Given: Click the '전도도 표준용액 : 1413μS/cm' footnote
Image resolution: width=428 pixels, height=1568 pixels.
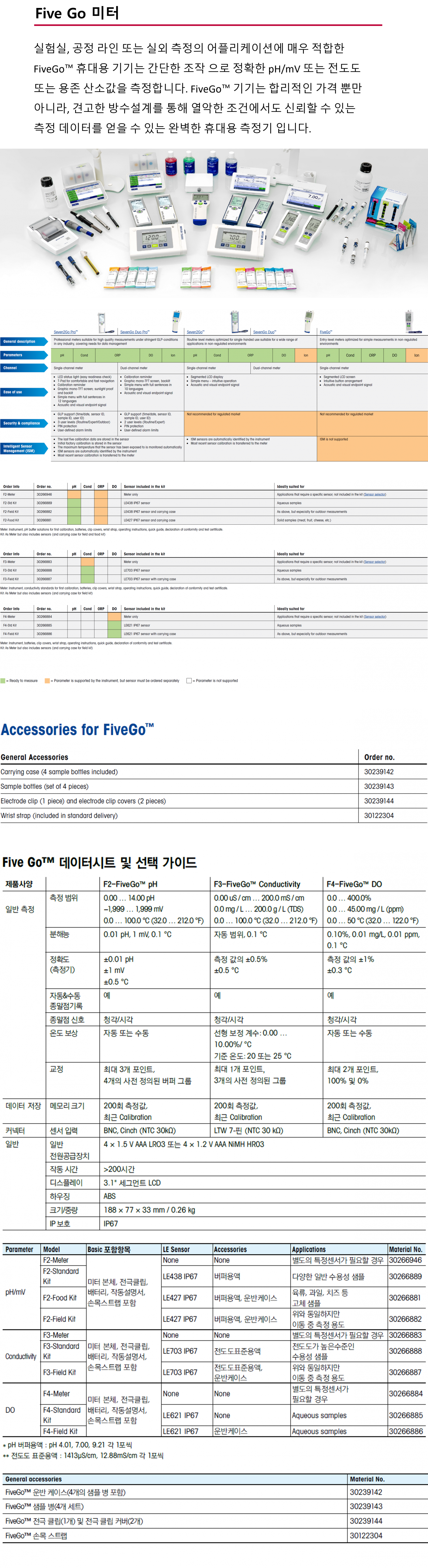Looking at the screenshot, I should 83,1456.
